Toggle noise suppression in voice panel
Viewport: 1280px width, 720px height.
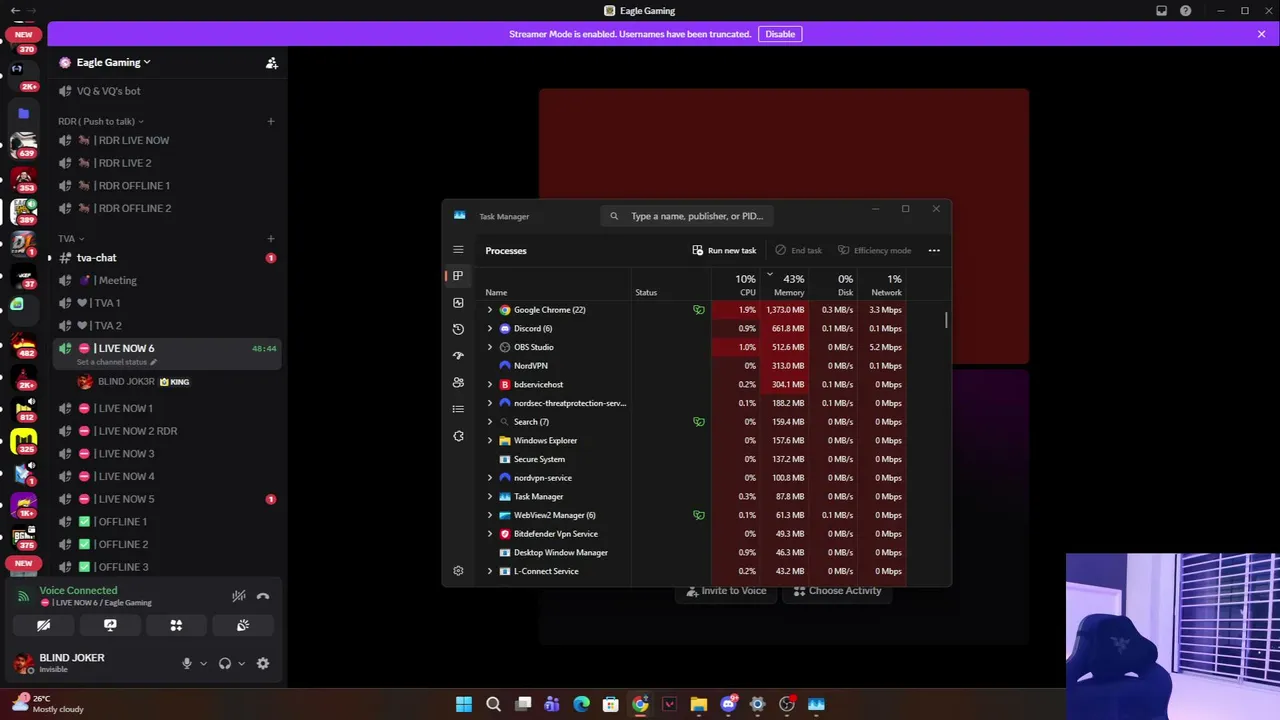pyautogui.click(x=239, y=596)
